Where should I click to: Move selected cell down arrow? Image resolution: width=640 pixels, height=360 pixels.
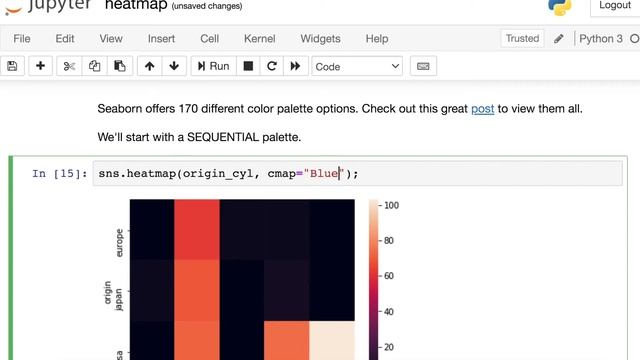point(174,66)
